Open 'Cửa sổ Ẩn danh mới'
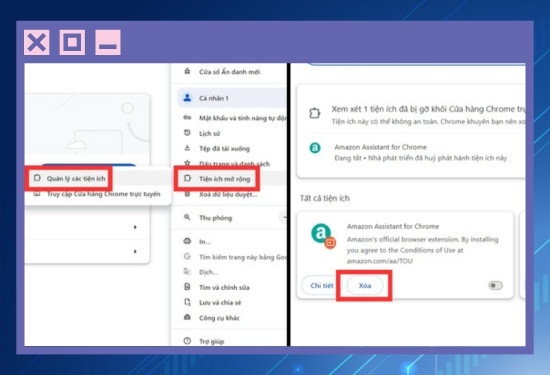Screen dimensions: 550x375 point(229,72)
